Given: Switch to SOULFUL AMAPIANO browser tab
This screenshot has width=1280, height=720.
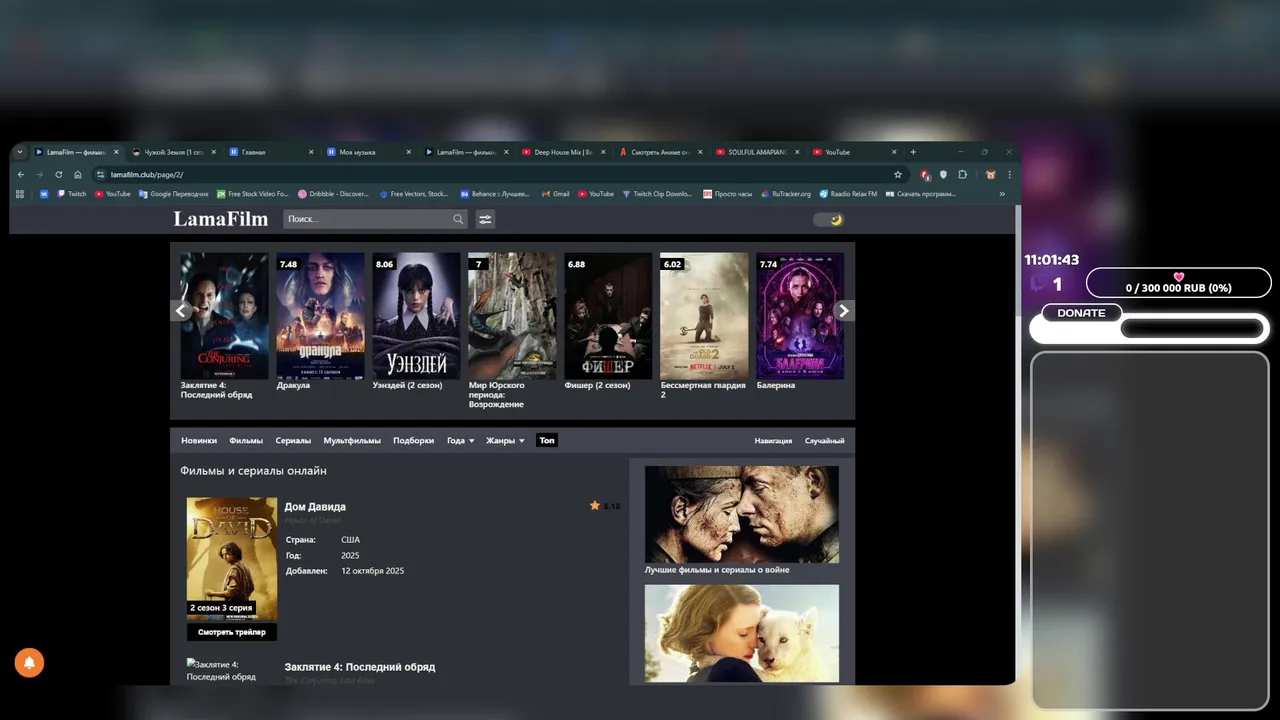Looking at the screenshot, I should tap(759, 152).
